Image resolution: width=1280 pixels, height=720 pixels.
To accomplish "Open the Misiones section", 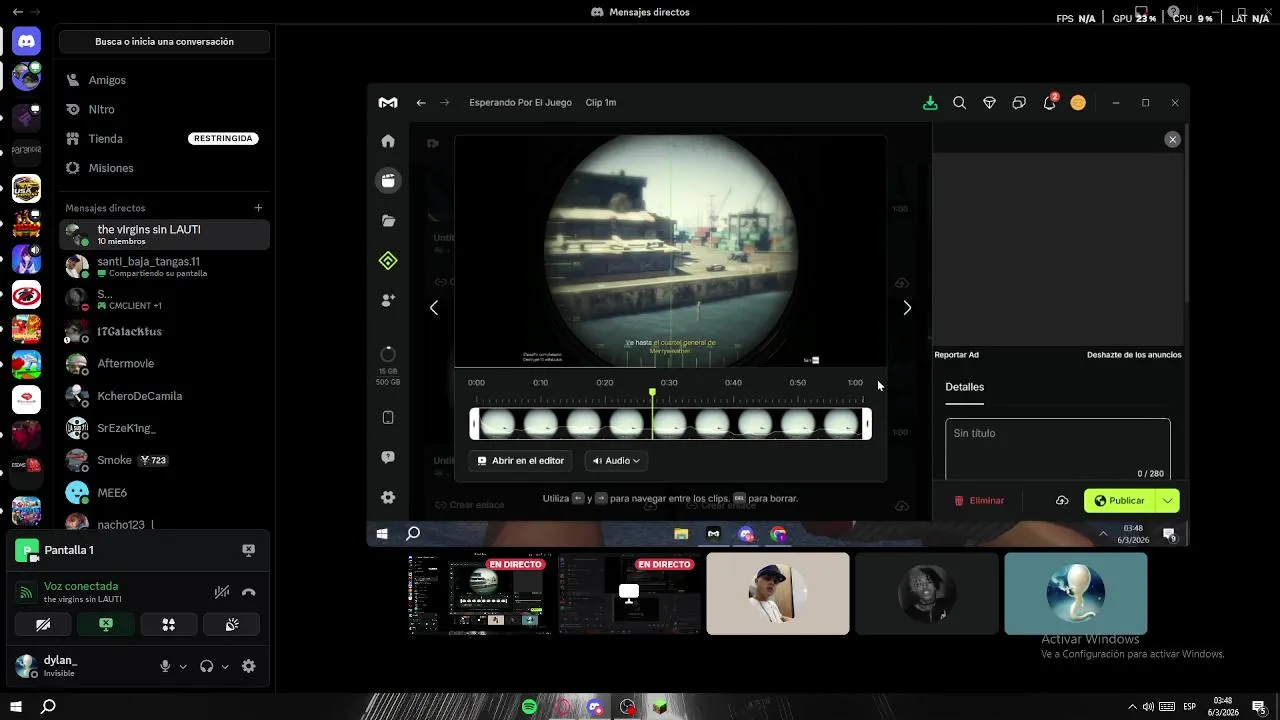I will [164, 168].
